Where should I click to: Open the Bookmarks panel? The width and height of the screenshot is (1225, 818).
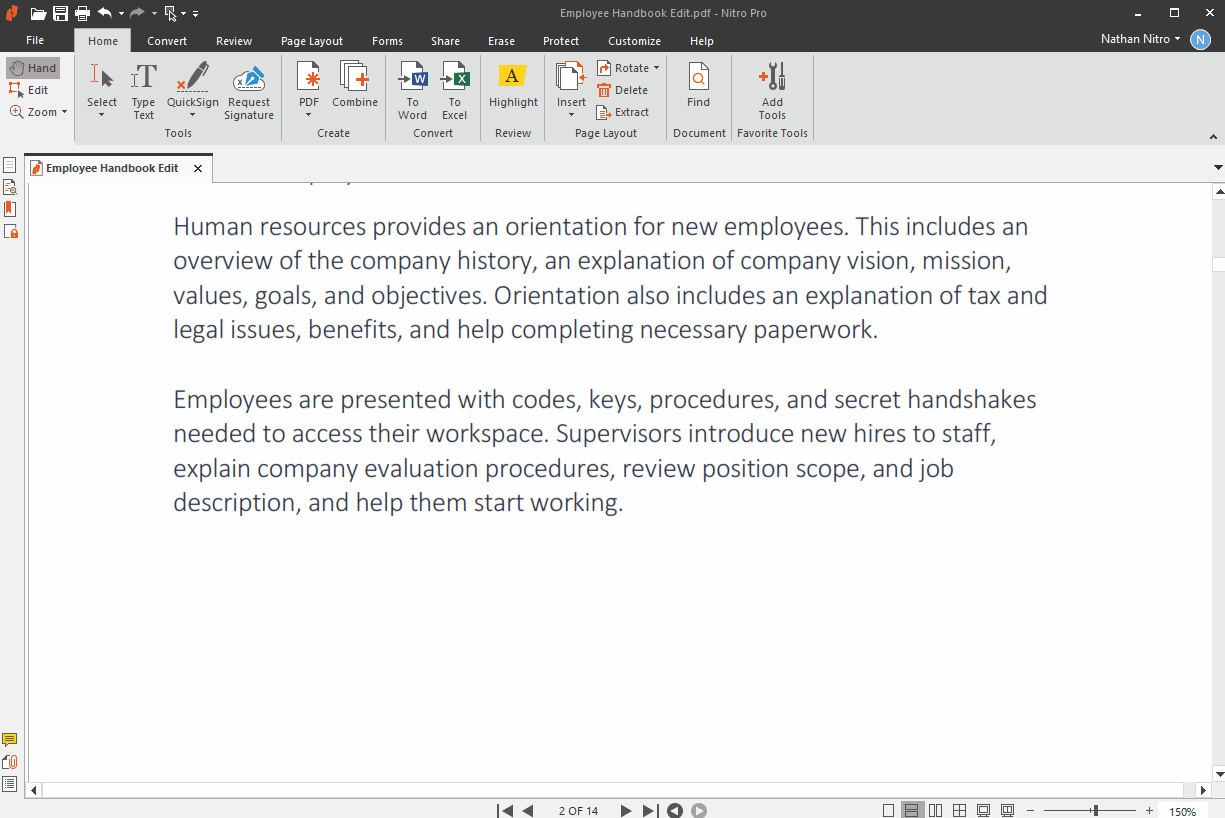click(x=10, y=208)
